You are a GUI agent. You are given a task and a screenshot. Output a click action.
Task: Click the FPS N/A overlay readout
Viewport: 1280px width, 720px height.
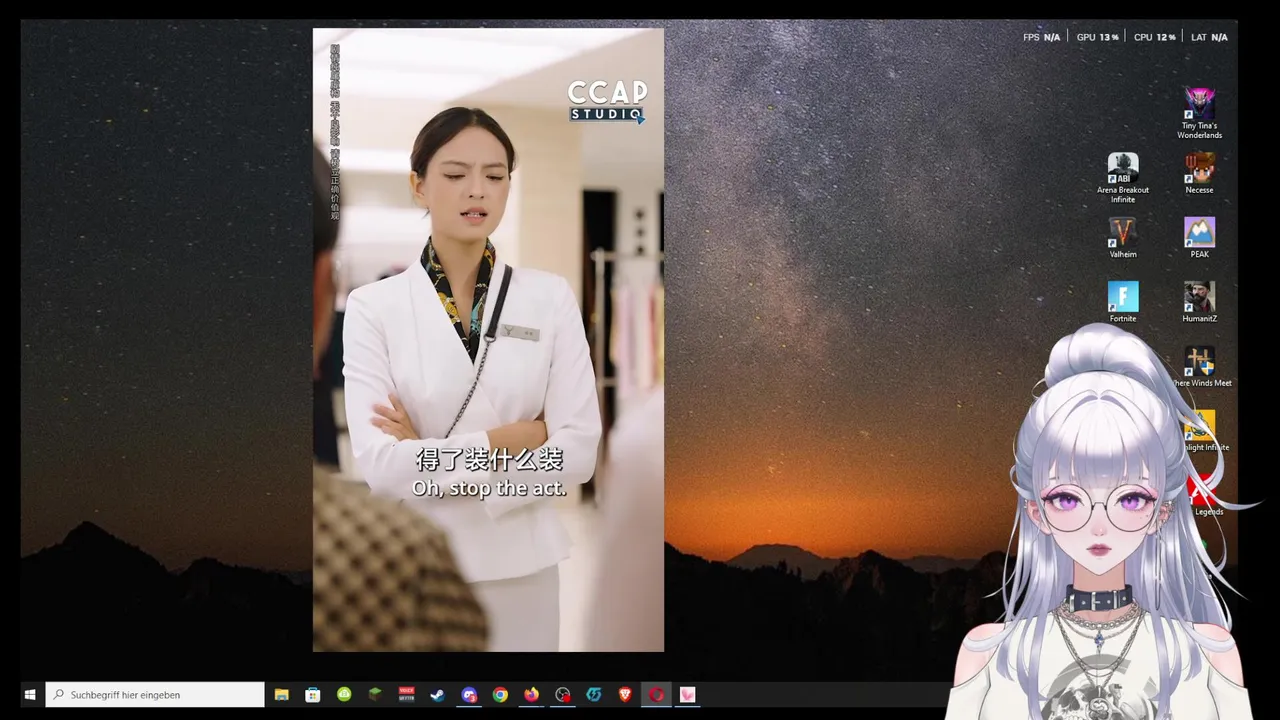(x=1041, y=37)
